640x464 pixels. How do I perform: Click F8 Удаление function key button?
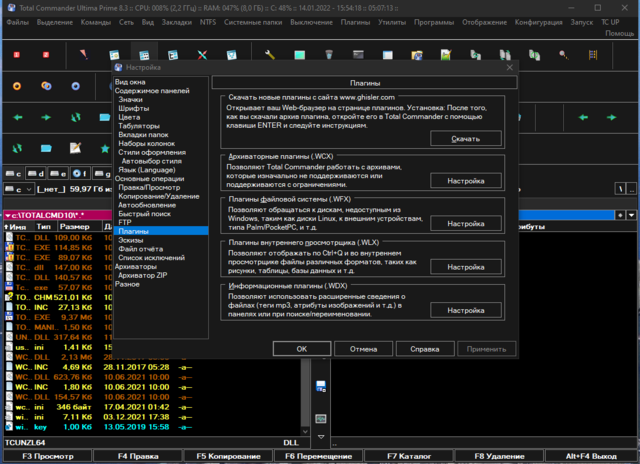[499, 456]
